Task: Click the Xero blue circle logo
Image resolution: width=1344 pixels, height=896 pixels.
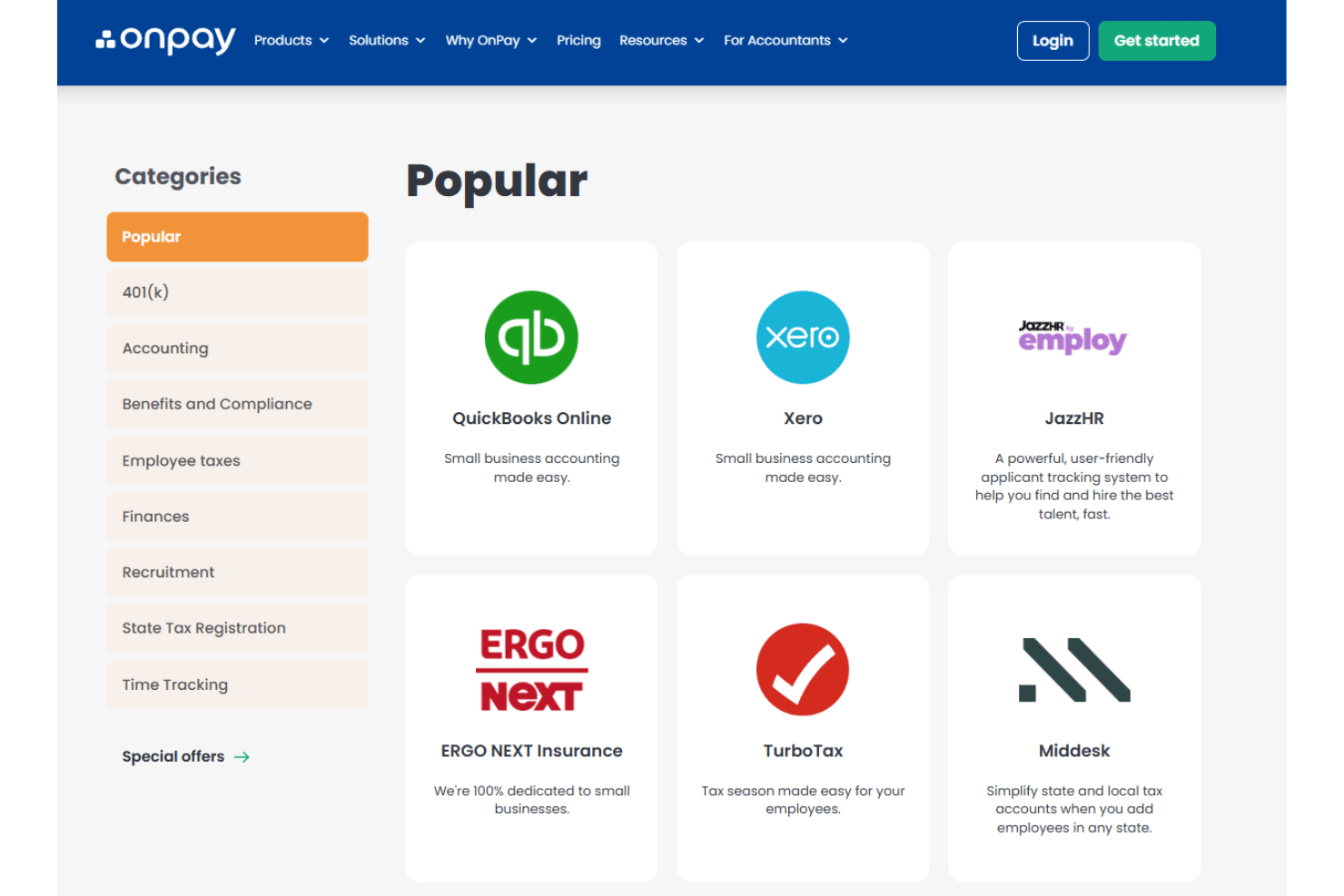Action: [803, 337]
